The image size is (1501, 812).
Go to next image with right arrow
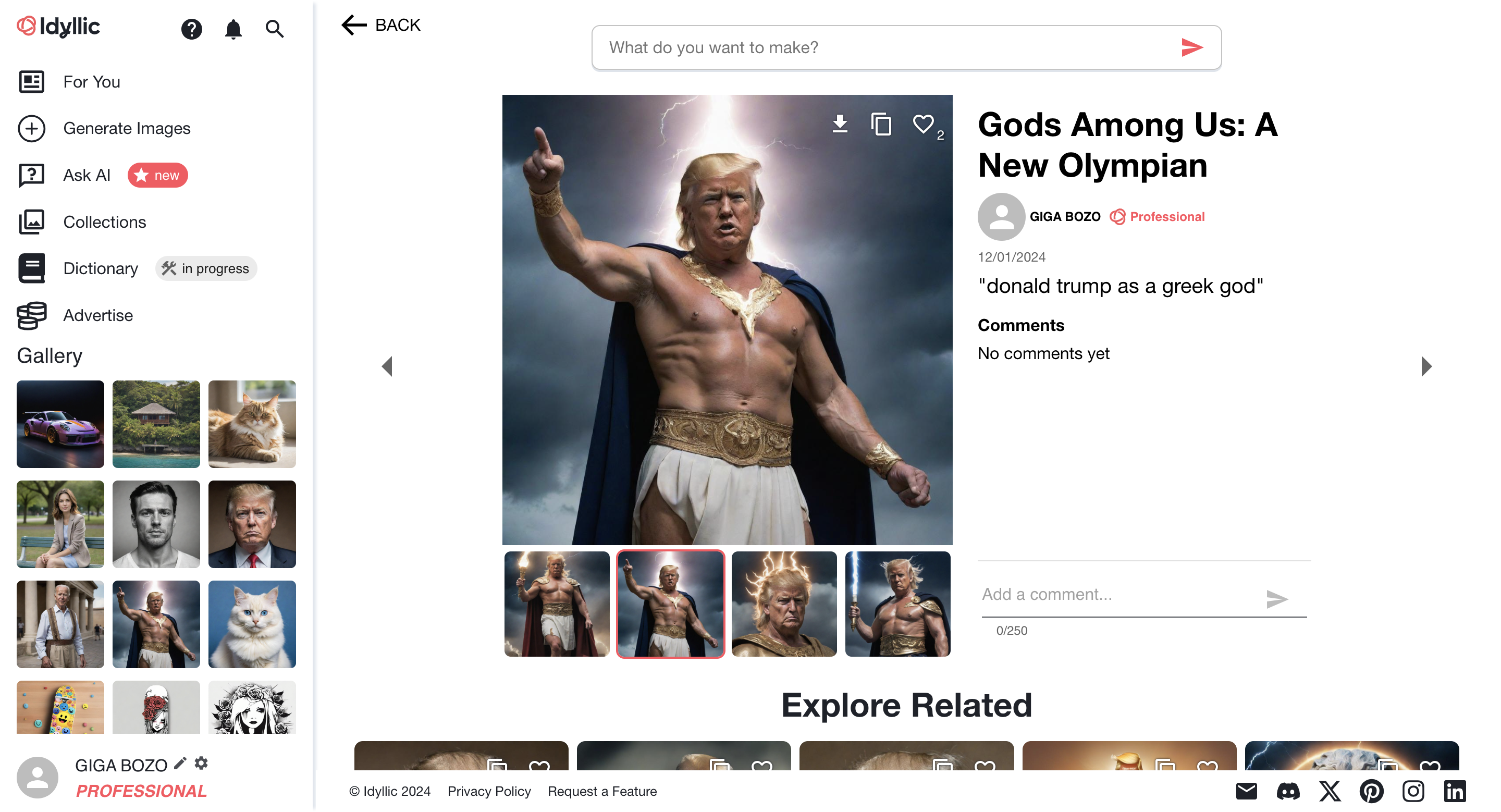(x=1426, y=366)
